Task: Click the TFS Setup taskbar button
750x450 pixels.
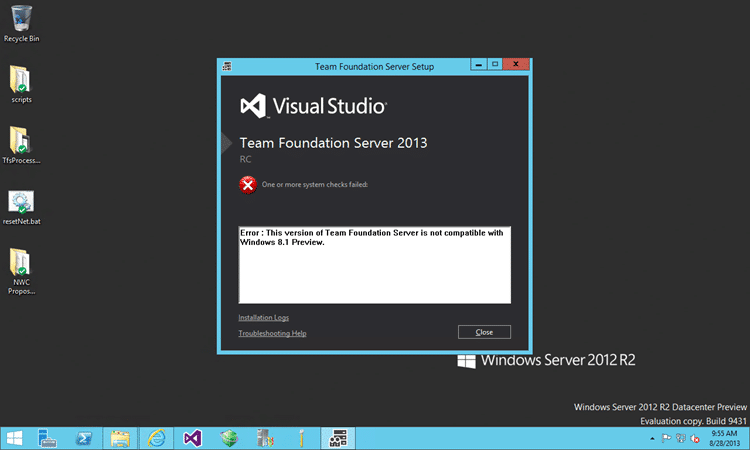Action: click(x=338, y=438)
